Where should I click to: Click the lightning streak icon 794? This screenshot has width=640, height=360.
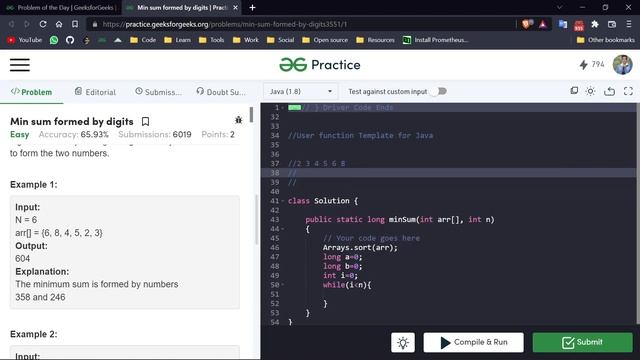coord(591,64)
